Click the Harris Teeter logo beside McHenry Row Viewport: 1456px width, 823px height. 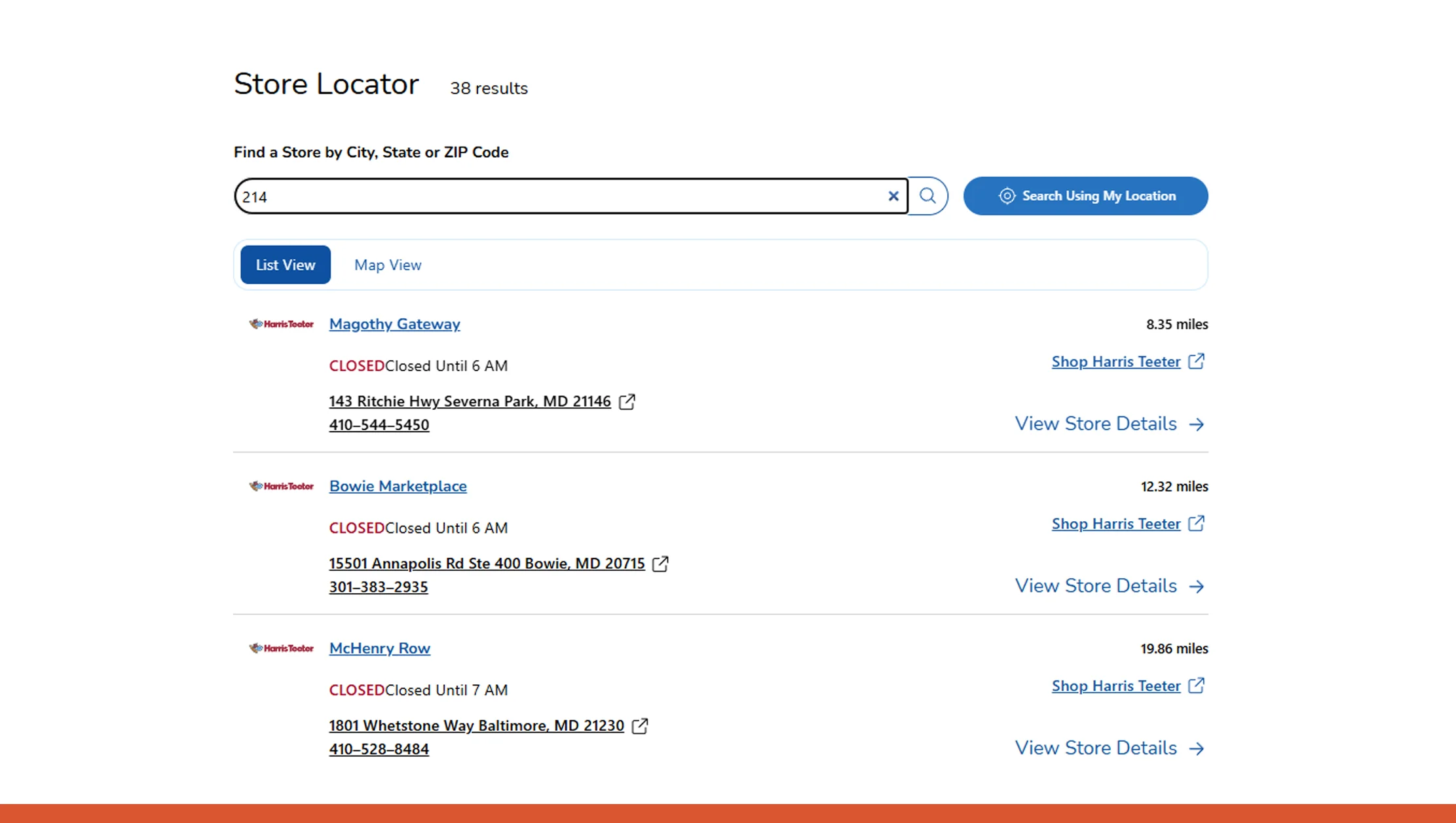[x=281, y=648]
